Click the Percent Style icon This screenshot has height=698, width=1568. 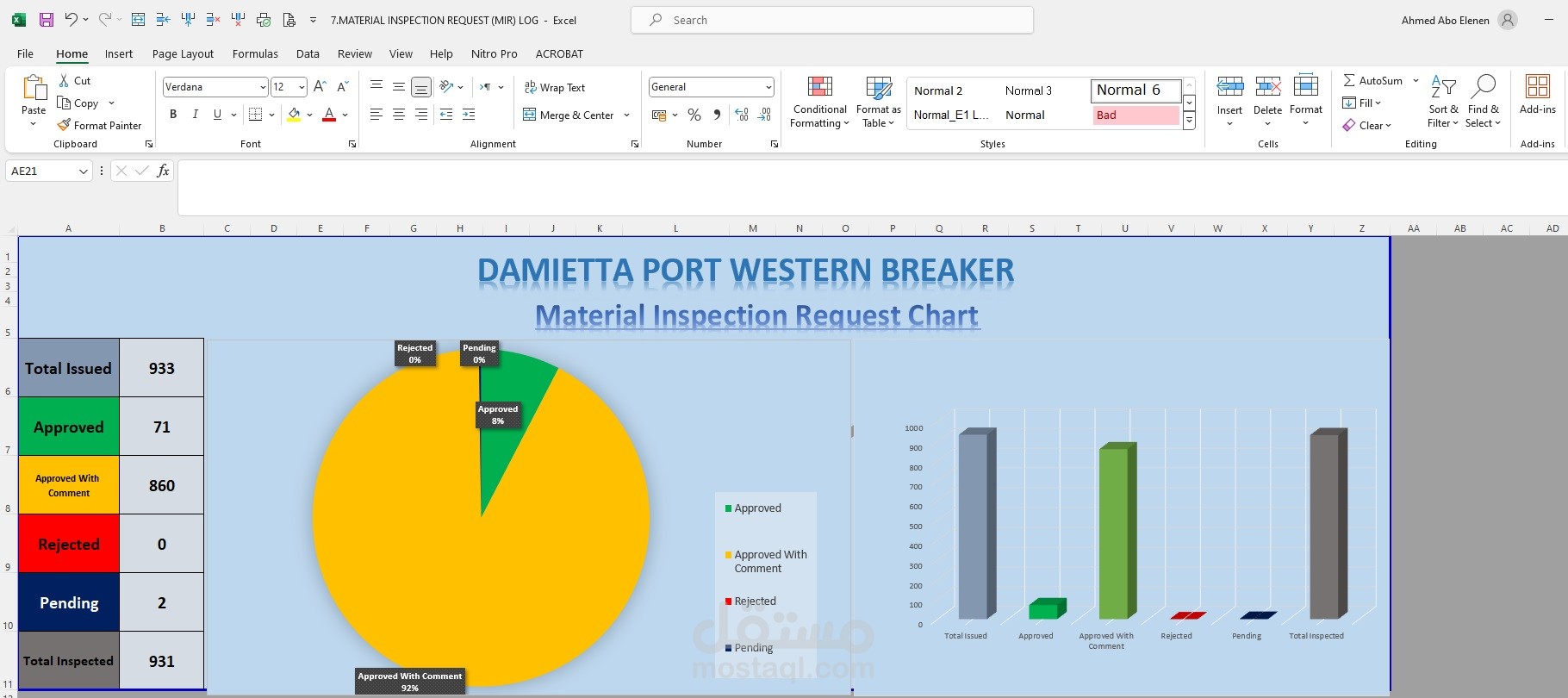[694, 115]
